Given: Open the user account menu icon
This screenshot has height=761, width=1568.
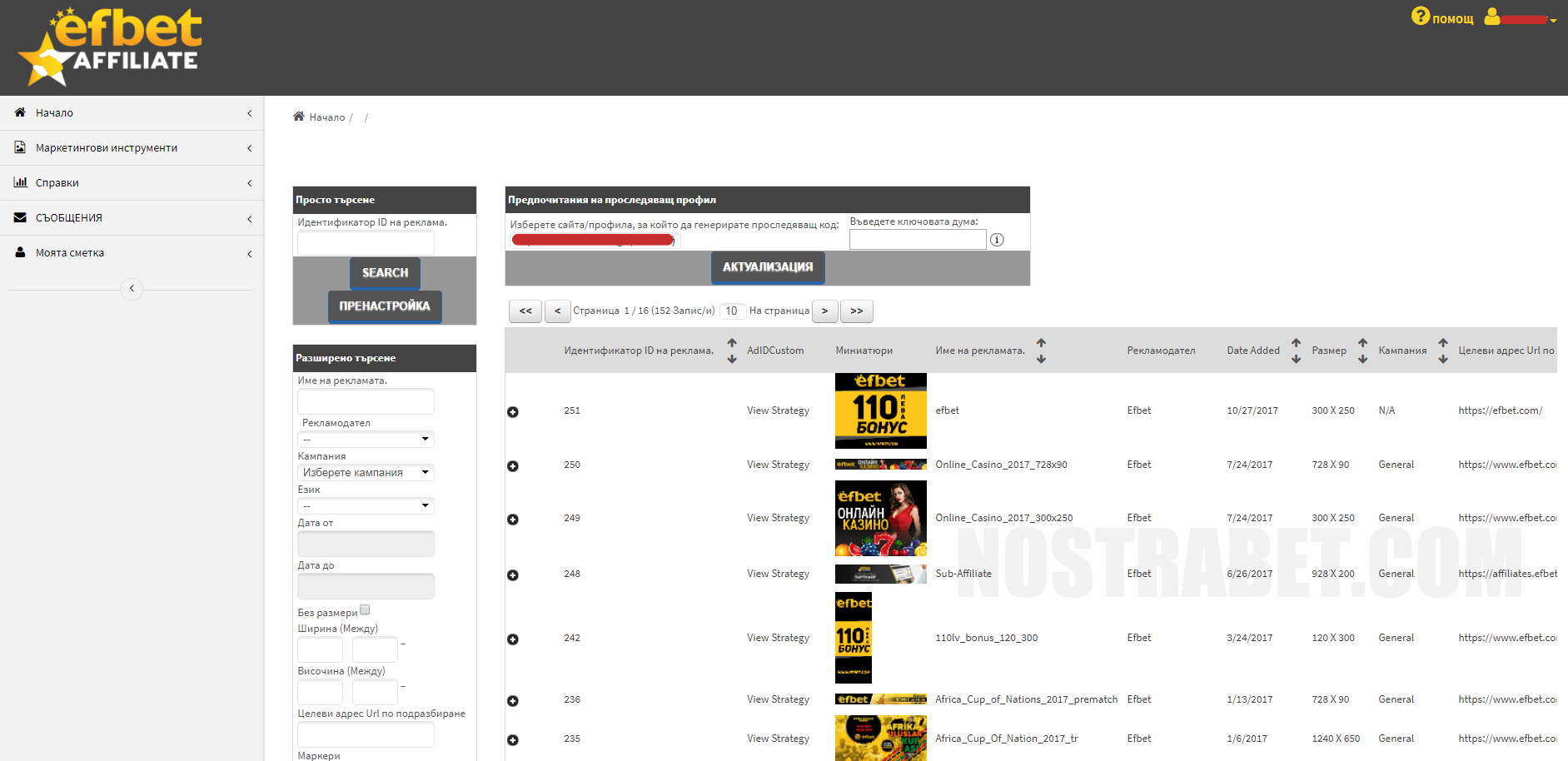Looking at the screenshot, I should click(x=1491, y=17).
